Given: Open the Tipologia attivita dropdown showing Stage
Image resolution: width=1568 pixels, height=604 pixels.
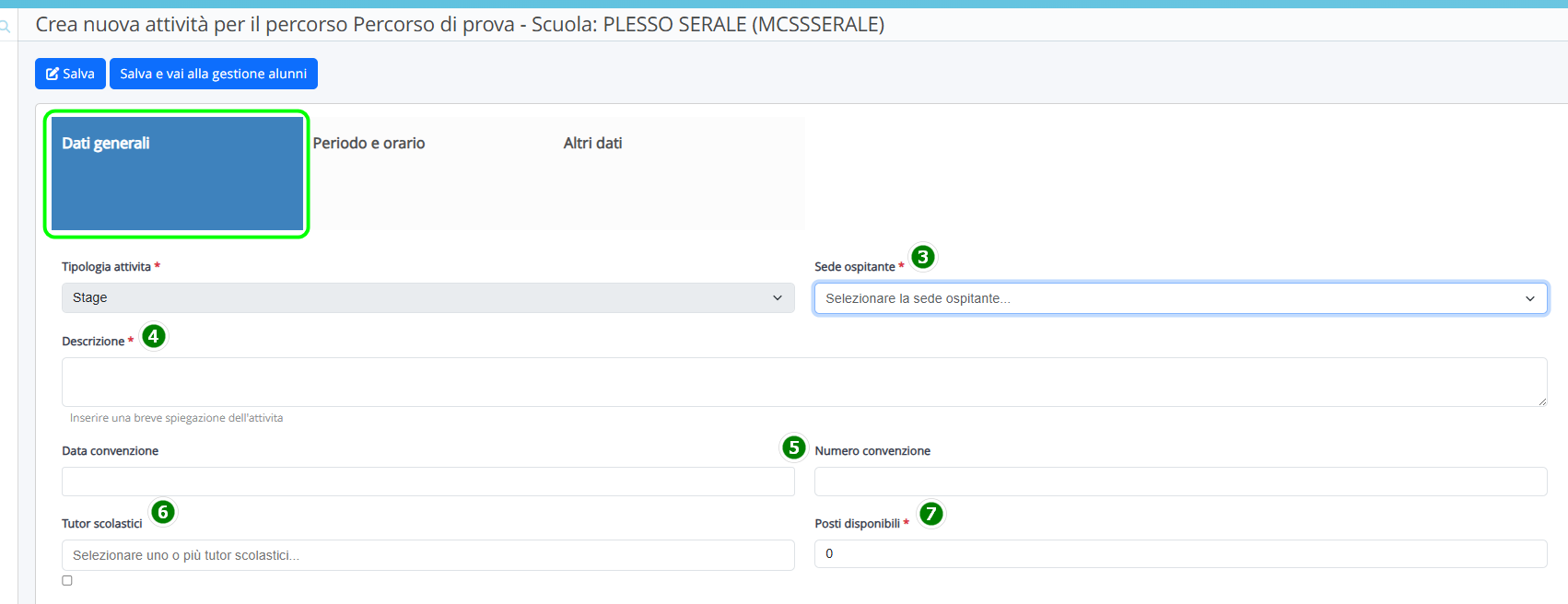Looking at the screenshot, I should (x=427, y=297).
